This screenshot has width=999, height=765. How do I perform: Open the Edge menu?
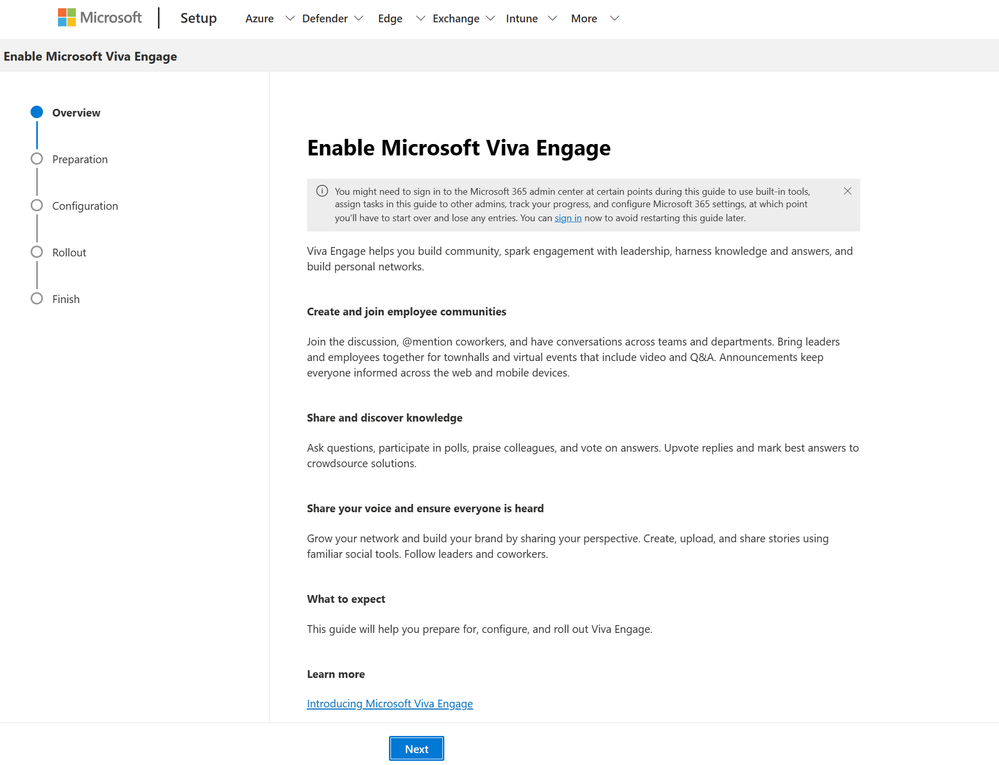coord(390,18)
